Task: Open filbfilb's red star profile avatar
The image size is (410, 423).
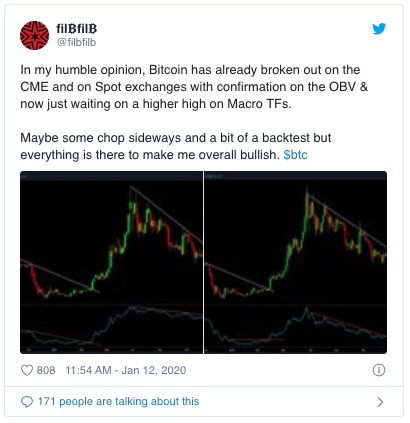Action: tap(35, 35)
